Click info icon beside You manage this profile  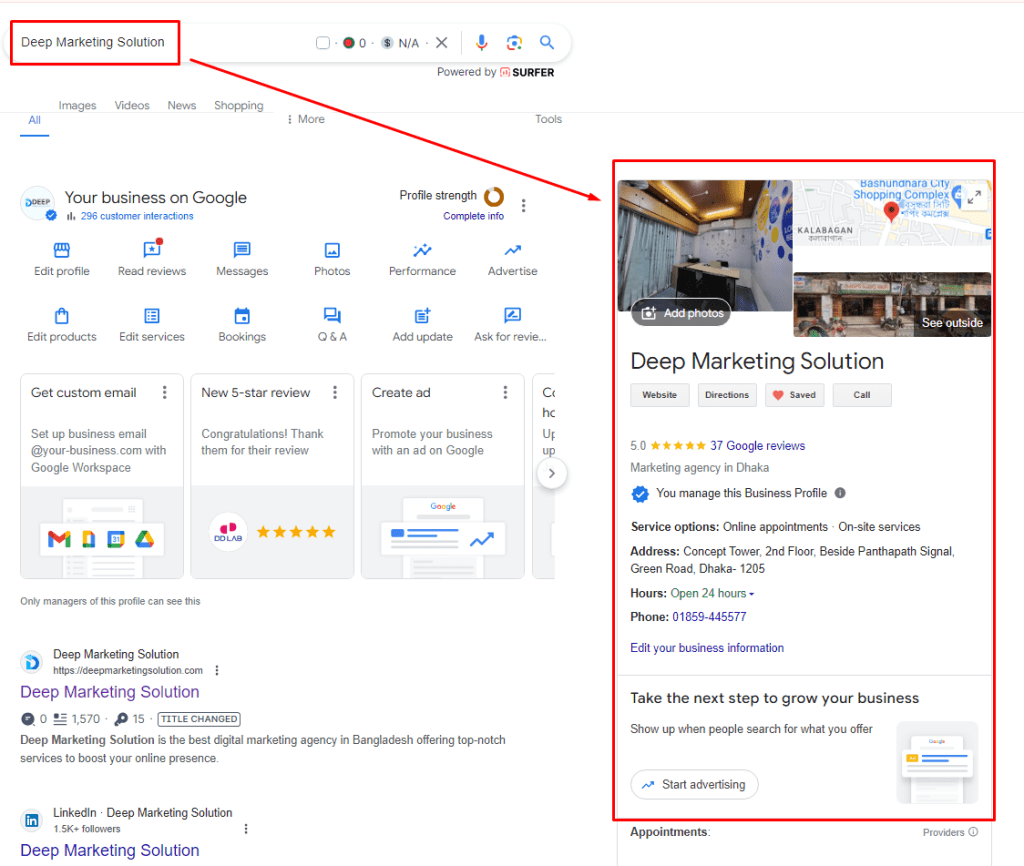point(840,493)
